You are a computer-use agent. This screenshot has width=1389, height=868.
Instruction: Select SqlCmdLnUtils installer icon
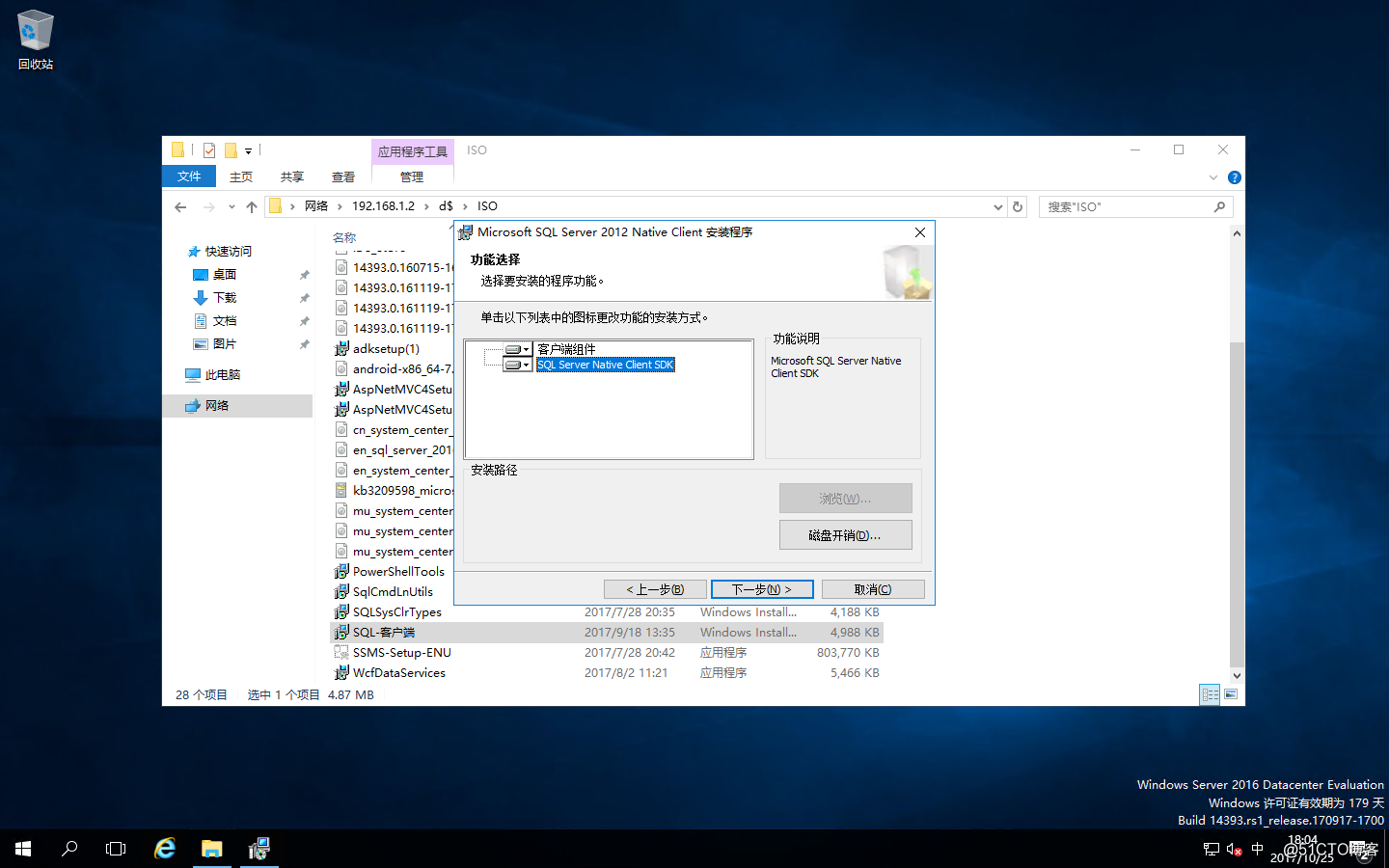click(341, 592)
